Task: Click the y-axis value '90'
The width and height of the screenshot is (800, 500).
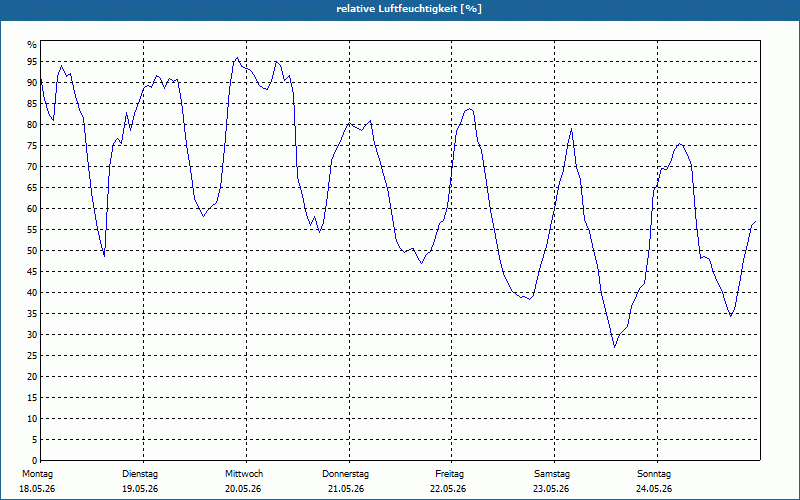Action: [32, 83]
